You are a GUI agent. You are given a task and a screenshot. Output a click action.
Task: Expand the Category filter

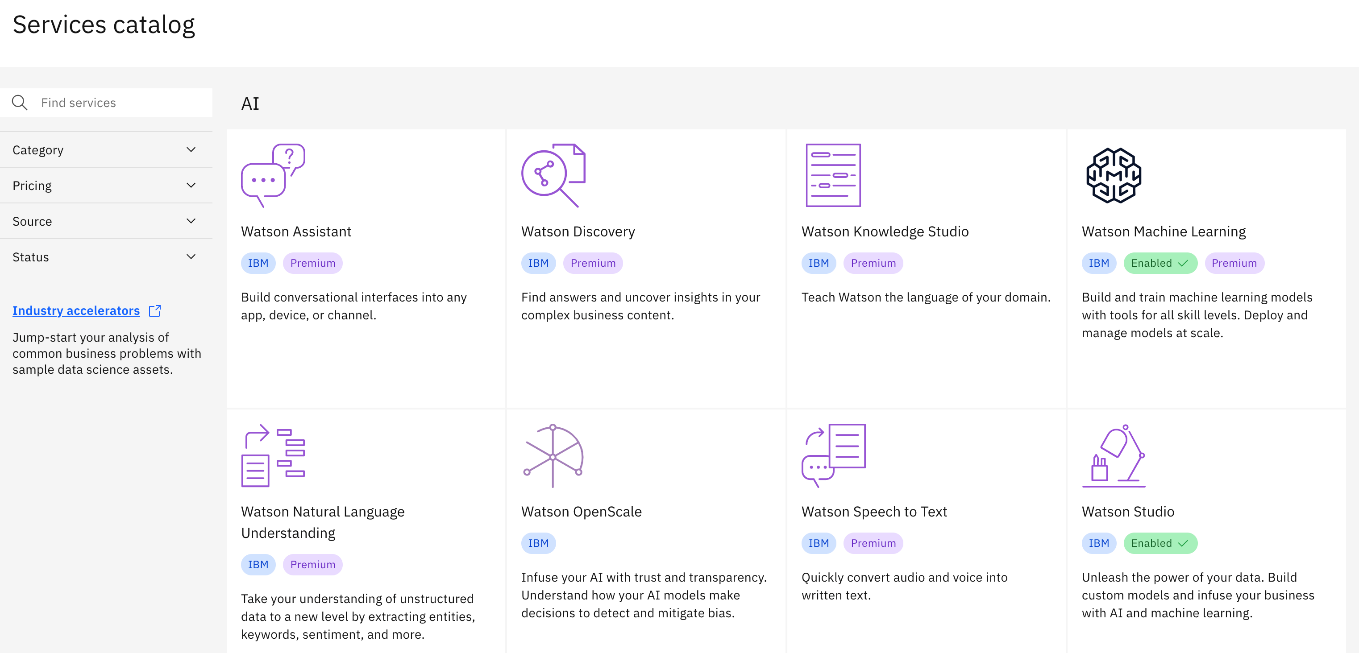coord(106,150)
